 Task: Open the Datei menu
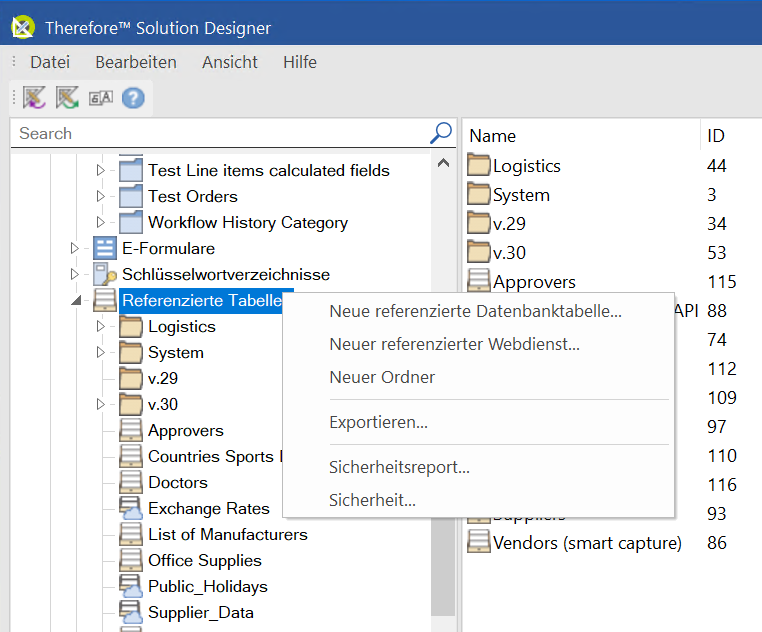pos(50,62)
